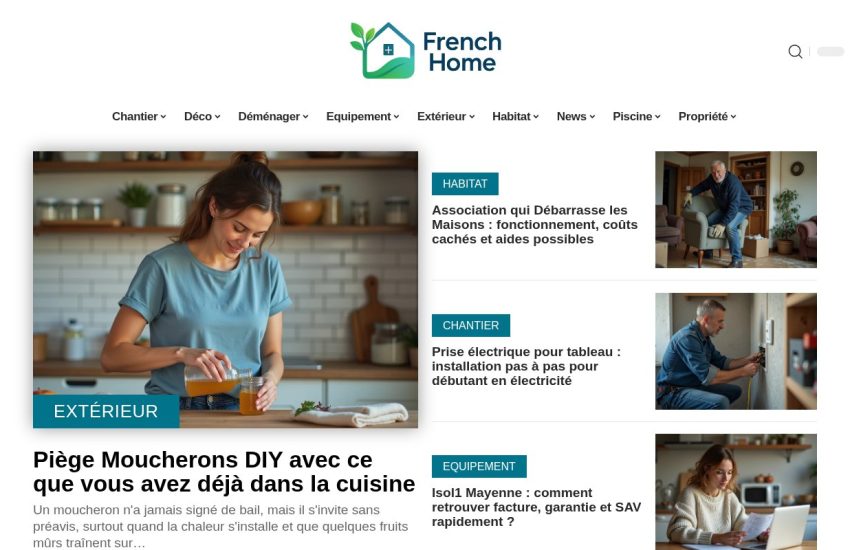
Task: Expand the Habitat menu chevron
Action: click(536, 117)
